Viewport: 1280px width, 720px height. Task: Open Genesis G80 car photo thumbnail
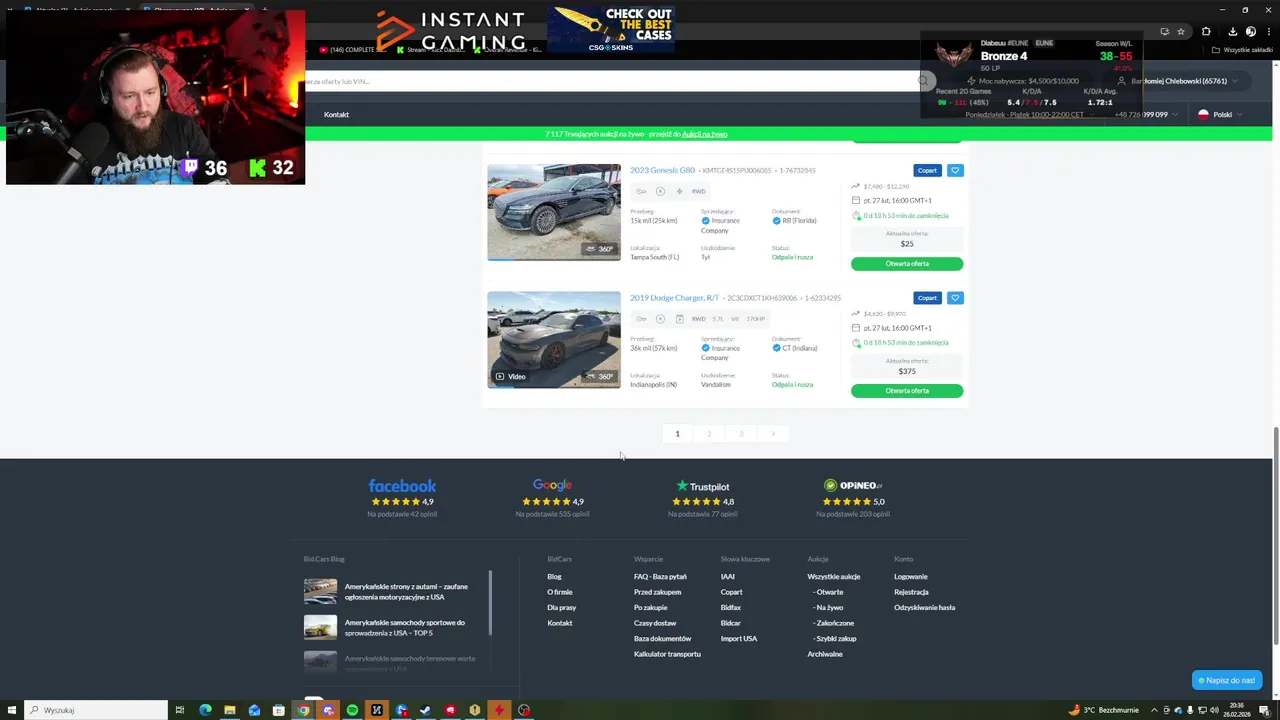click(554, 212)
